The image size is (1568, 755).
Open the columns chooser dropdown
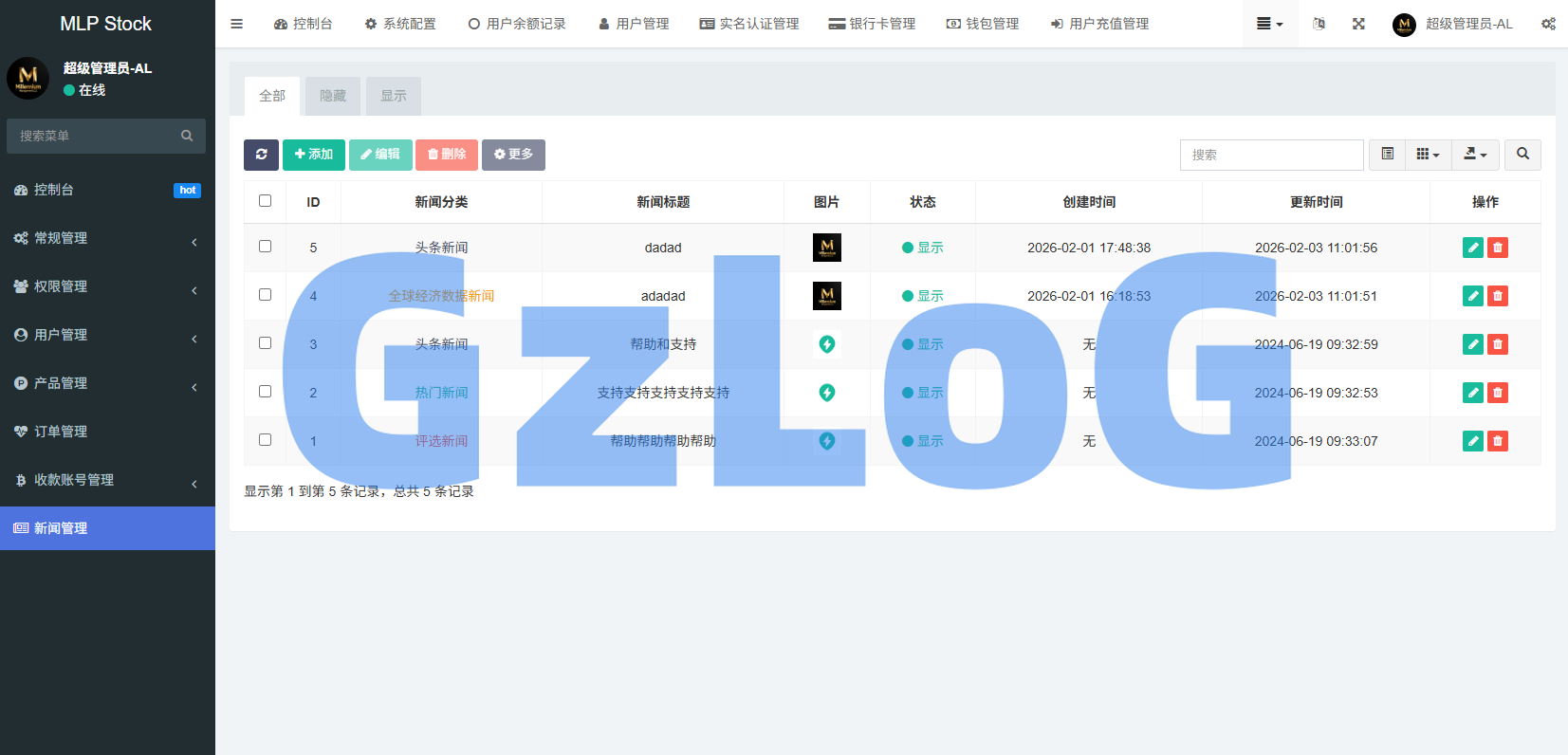point(1428,155)
